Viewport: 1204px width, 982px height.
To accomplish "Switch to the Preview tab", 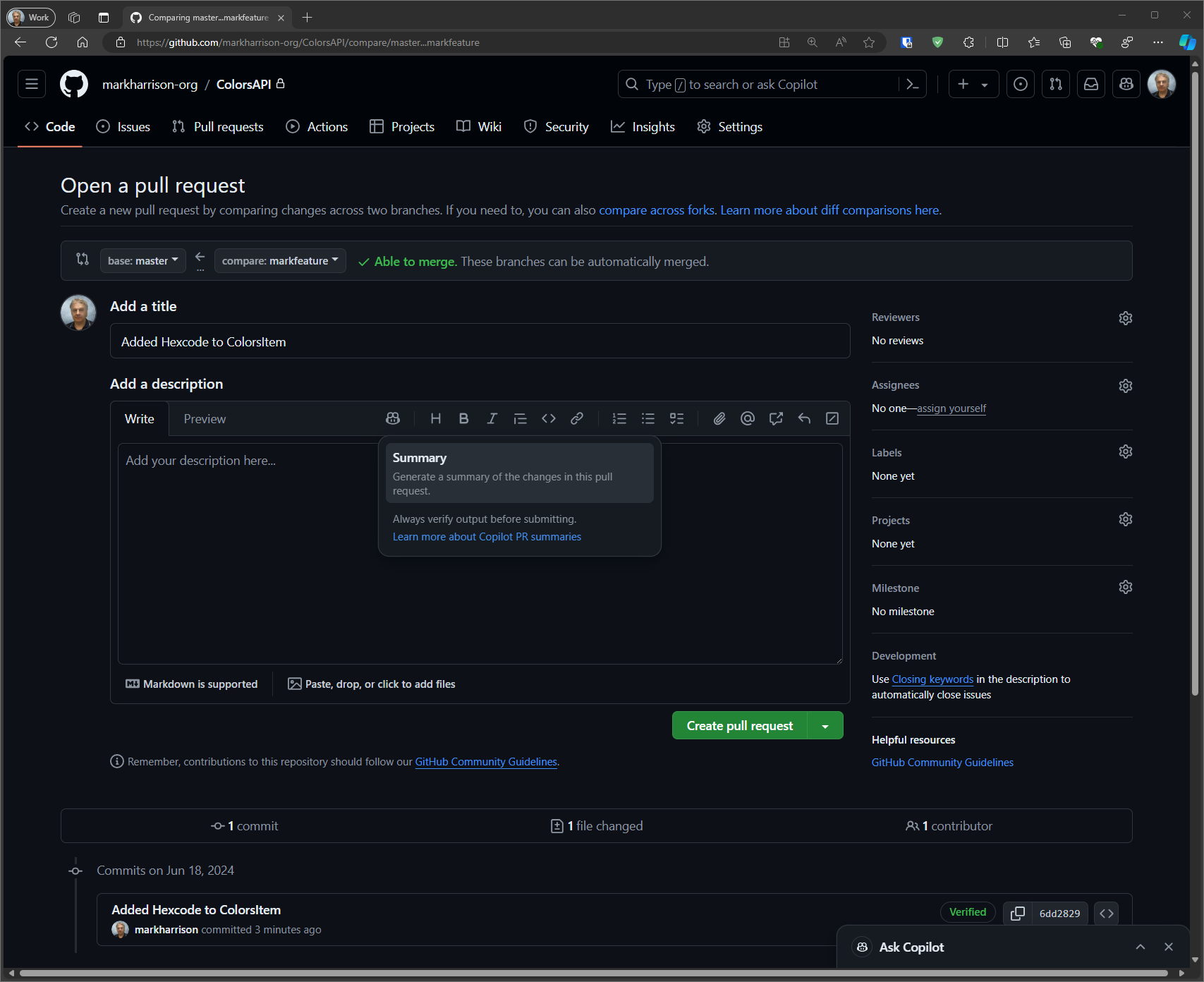I will (x=204, y=418).
